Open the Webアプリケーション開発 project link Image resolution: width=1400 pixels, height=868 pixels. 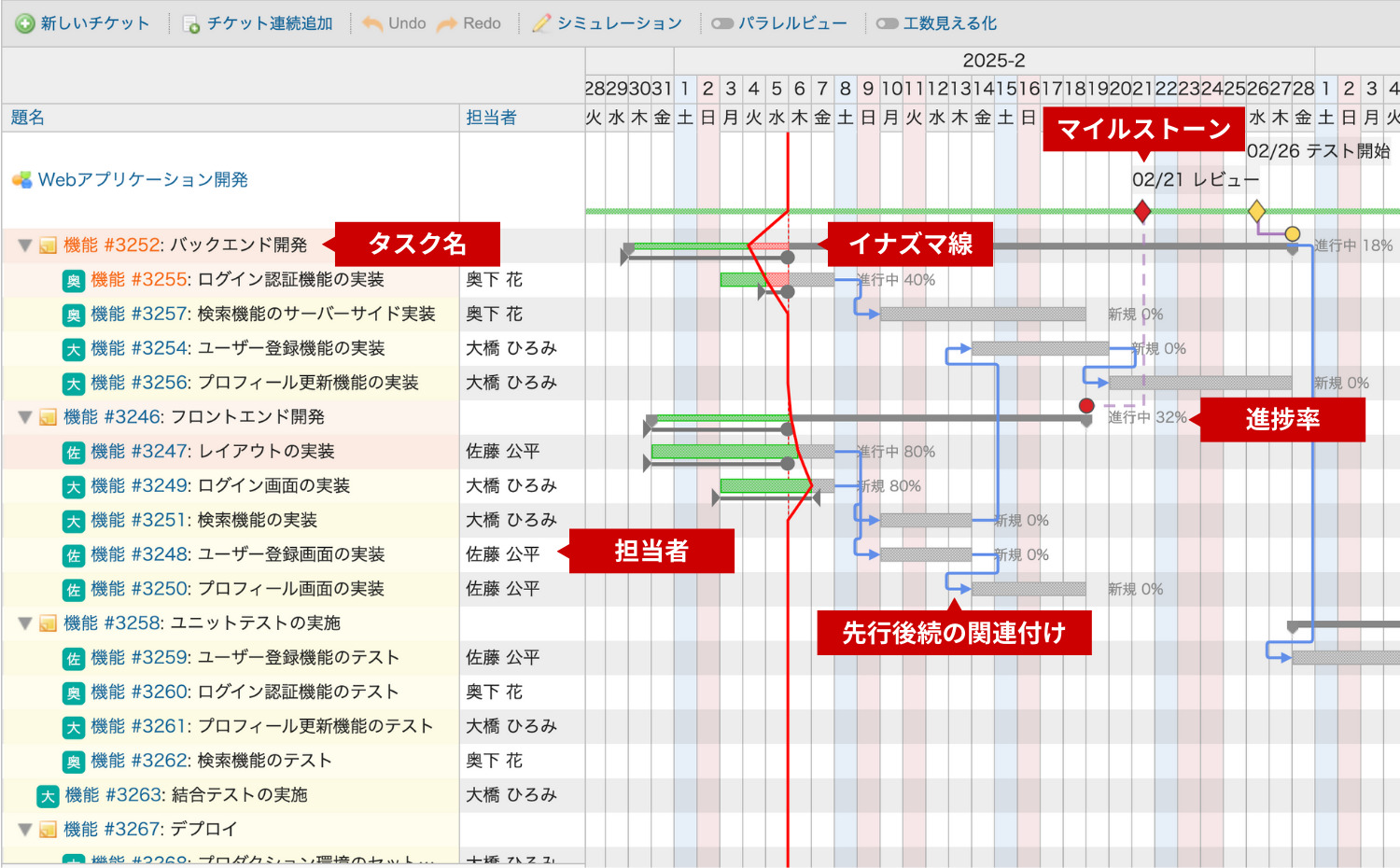[x=143, y=179]
